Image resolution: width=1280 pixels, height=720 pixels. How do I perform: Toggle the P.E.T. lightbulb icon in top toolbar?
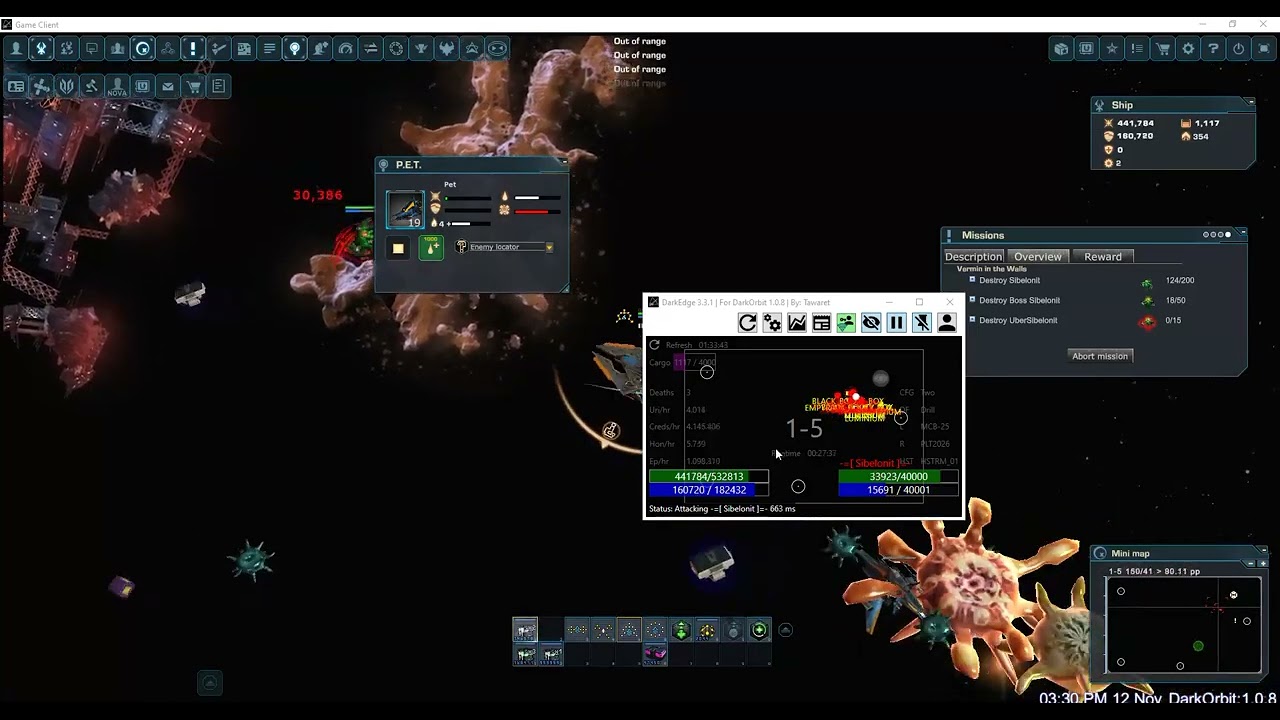[295, 48]
